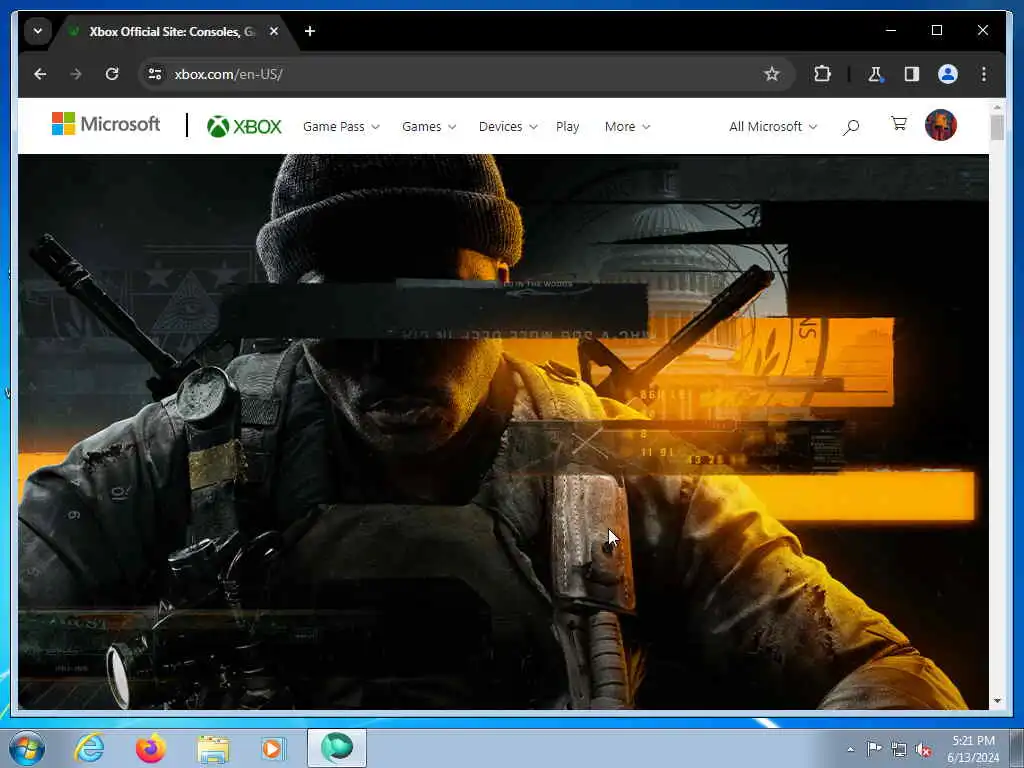Click the browser forward arrow

(76, 74)
